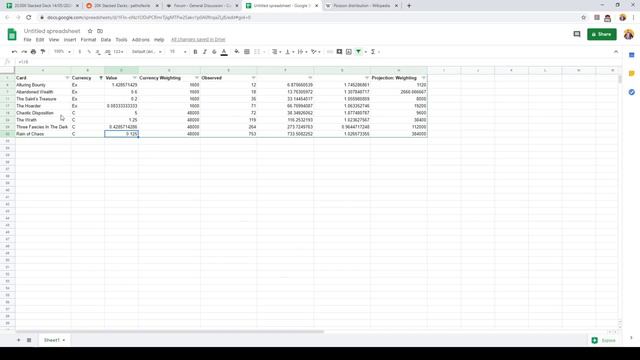Go to the Google Sheets home logo
The height and width of the screenshot is (360, 640).
tap(12, 34)
